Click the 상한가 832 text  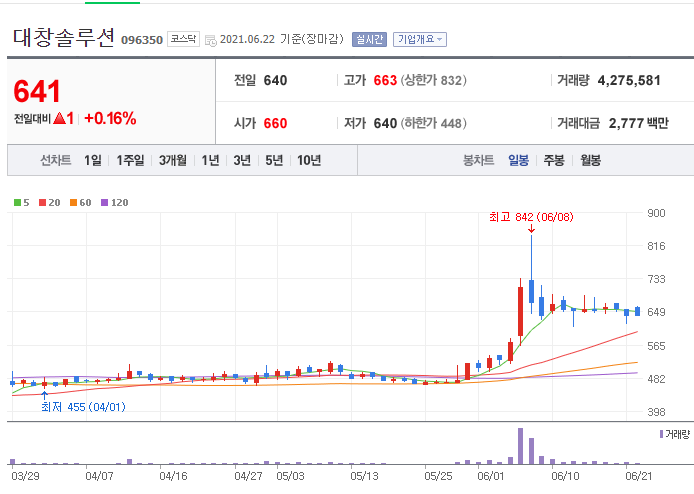point(433,81)
